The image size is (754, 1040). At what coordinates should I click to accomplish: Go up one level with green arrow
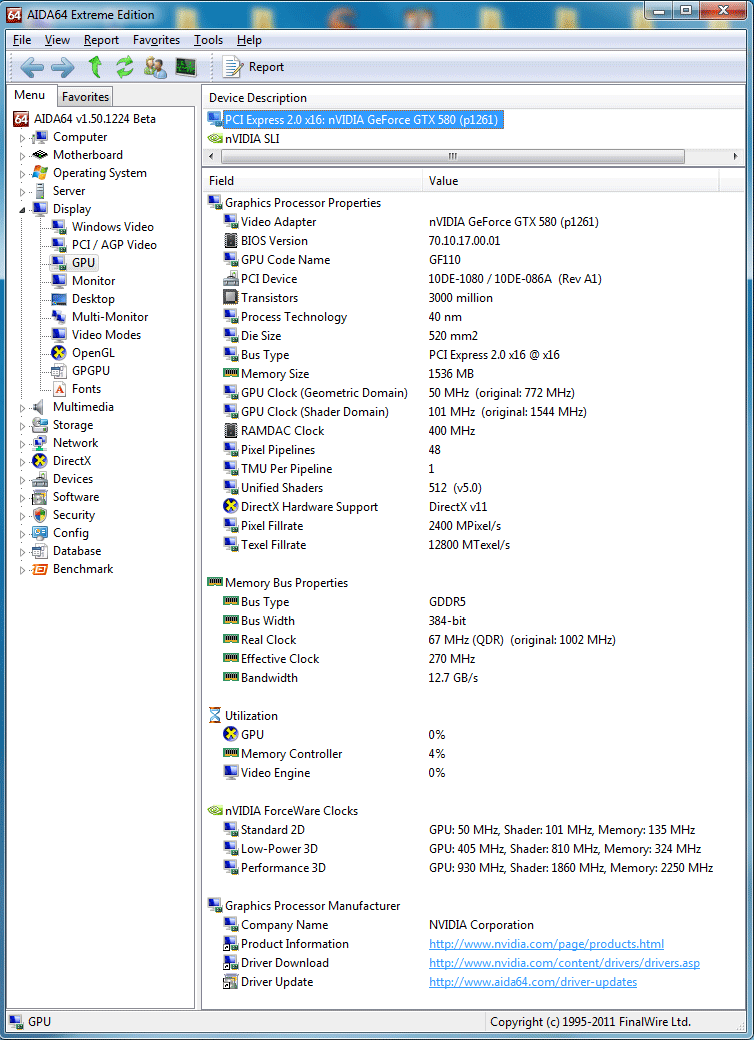coord(95,66)
